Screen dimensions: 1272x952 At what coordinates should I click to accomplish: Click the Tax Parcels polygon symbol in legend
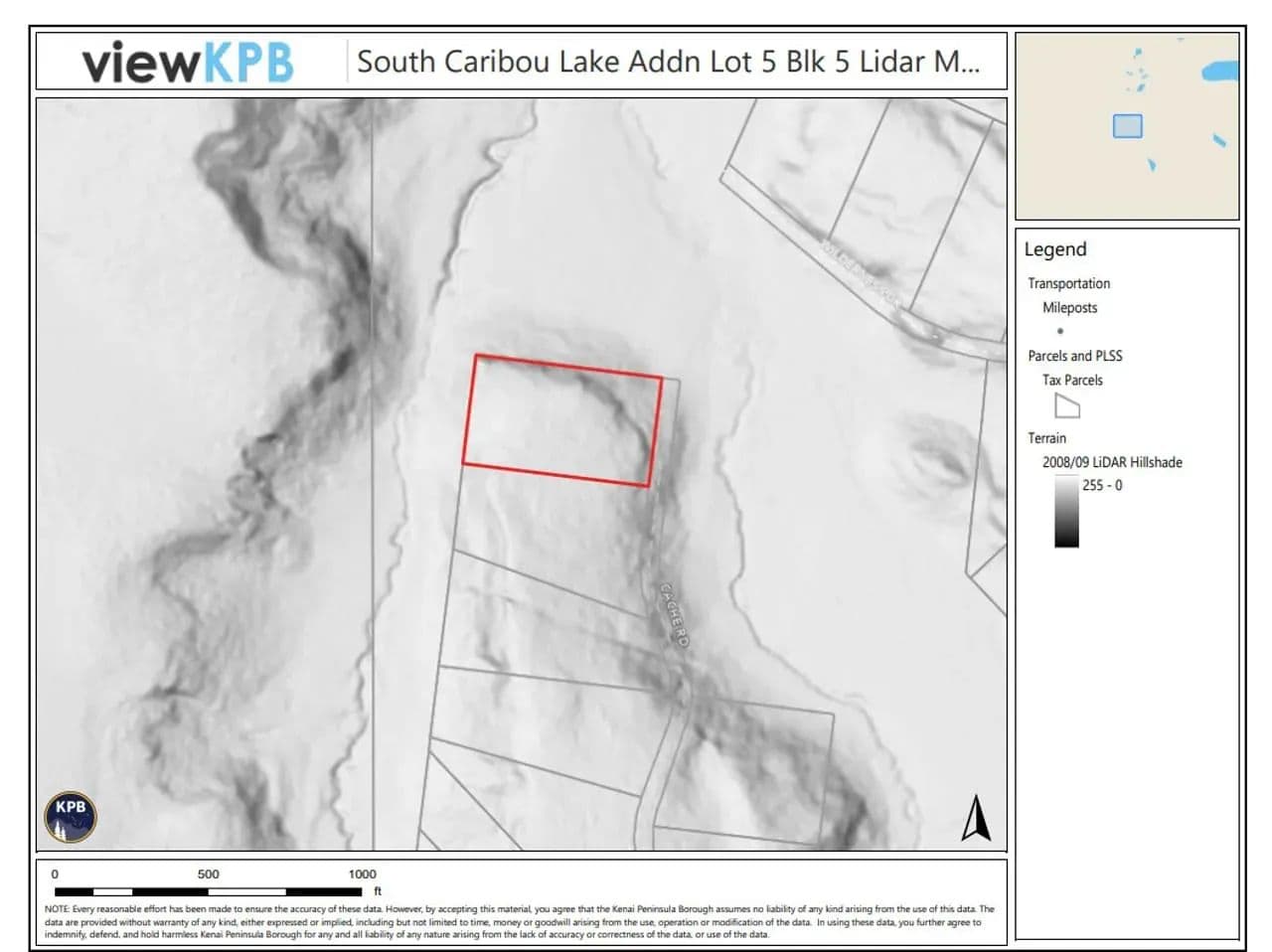1066,405
